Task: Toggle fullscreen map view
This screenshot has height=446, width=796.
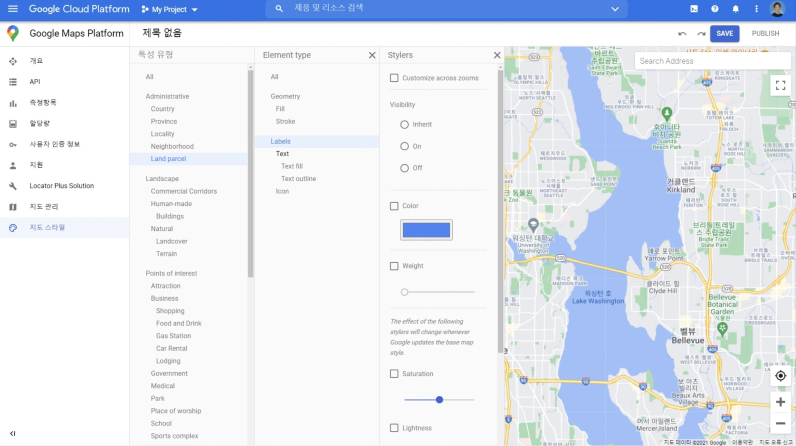Action: (x=780, y=85)
